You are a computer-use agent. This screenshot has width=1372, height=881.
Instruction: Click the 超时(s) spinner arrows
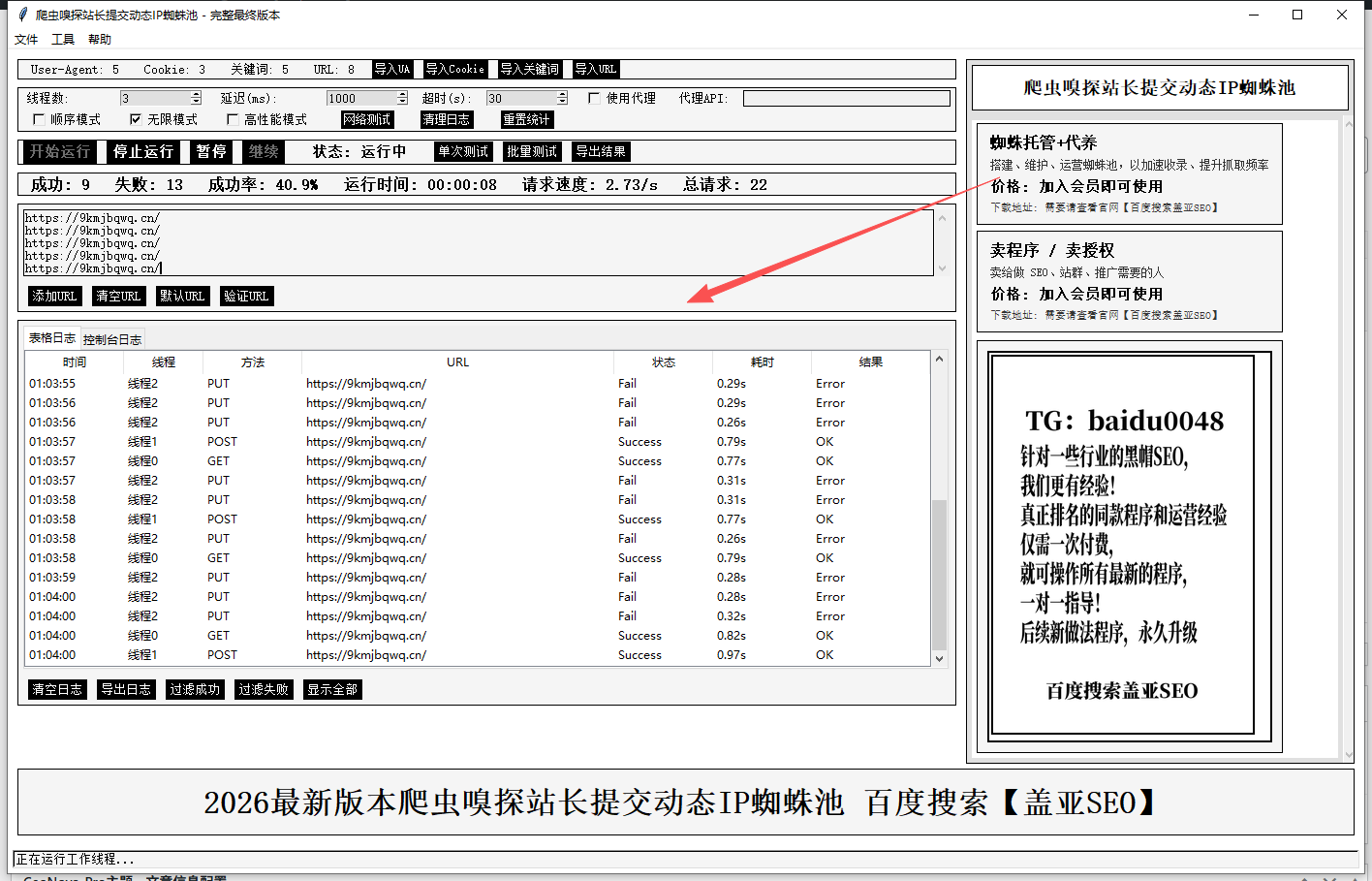click(562, 98)
